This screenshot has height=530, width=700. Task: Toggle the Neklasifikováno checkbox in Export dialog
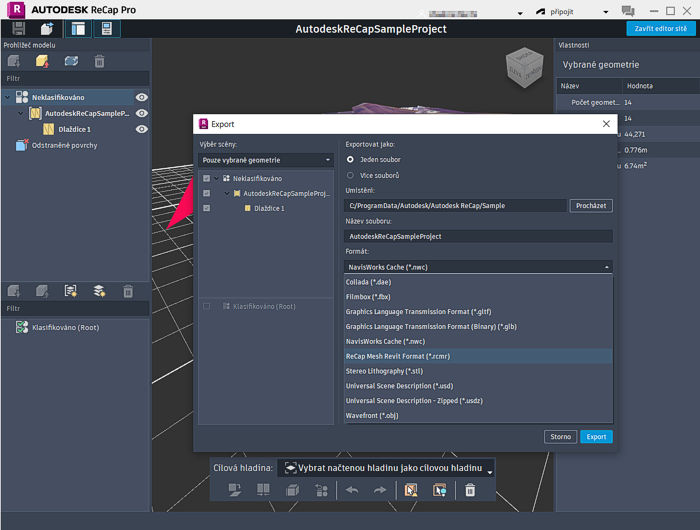coord(206,178)
